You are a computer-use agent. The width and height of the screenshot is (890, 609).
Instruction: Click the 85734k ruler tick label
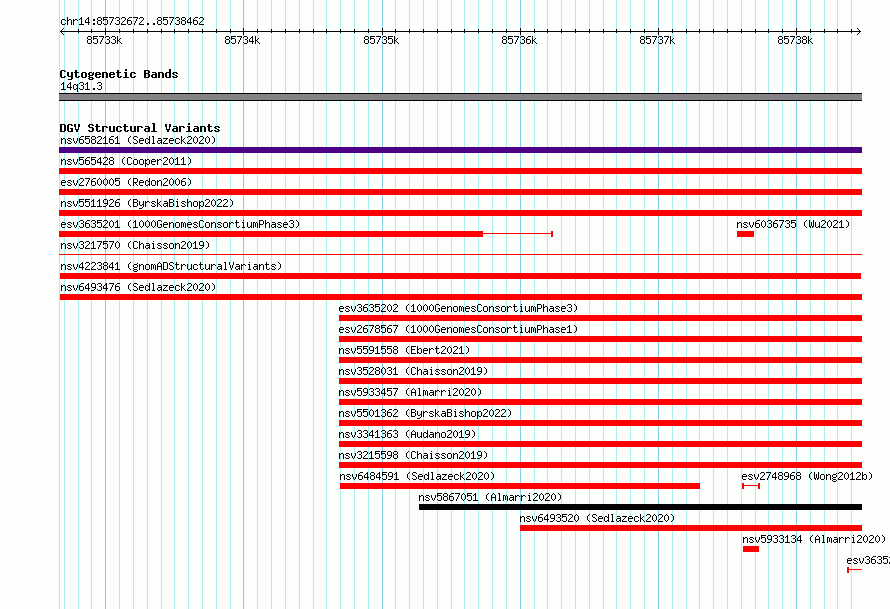[242, 40]
